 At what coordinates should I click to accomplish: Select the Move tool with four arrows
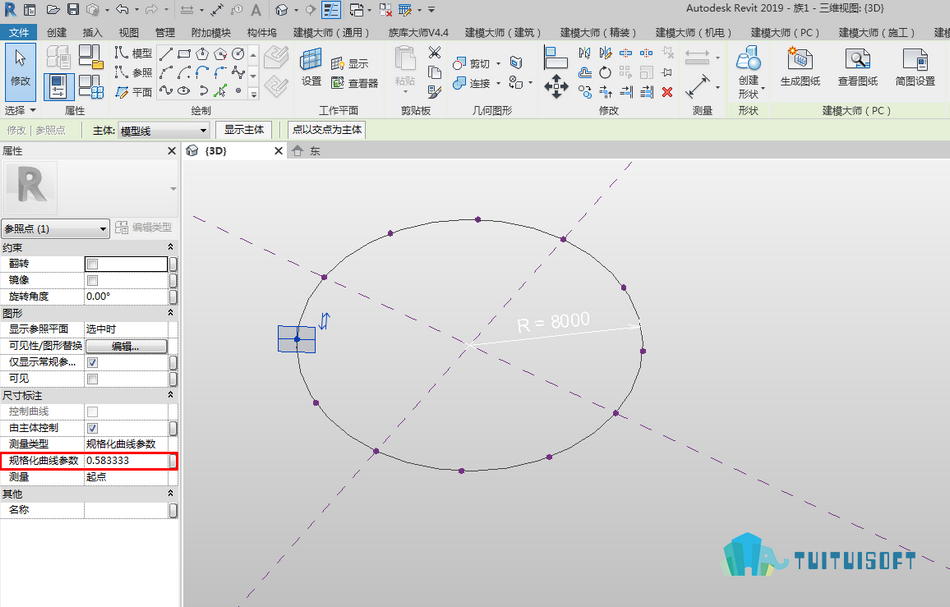[556, 86]
